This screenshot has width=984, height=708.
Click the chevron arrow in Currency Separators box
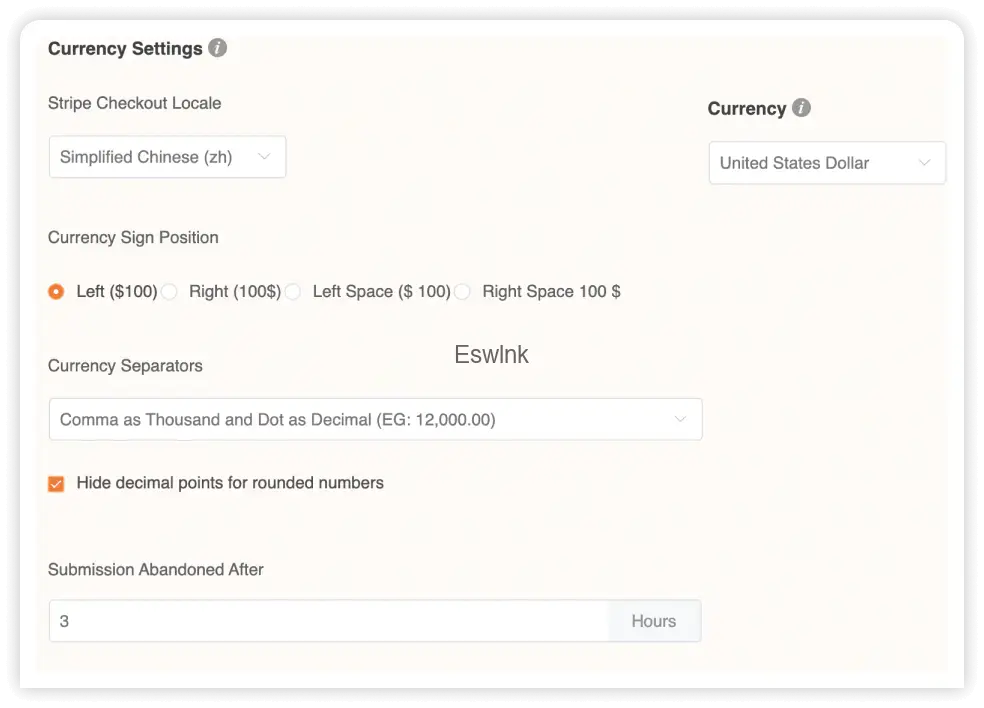(x=680, y=419)
